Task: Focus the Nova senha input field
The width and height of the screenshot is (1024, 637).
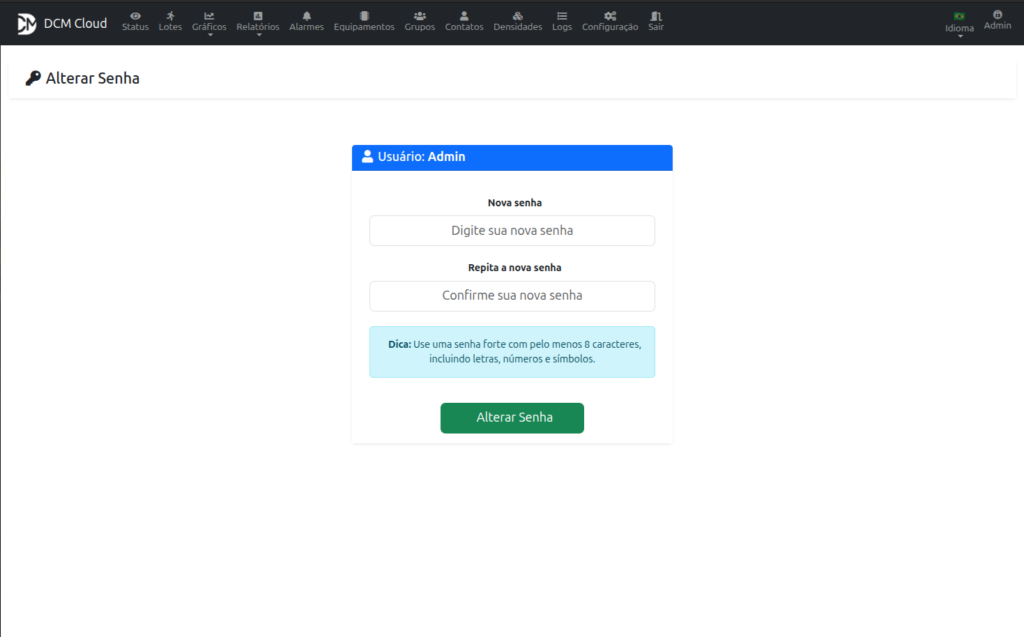Action: [x=512, y=231]
